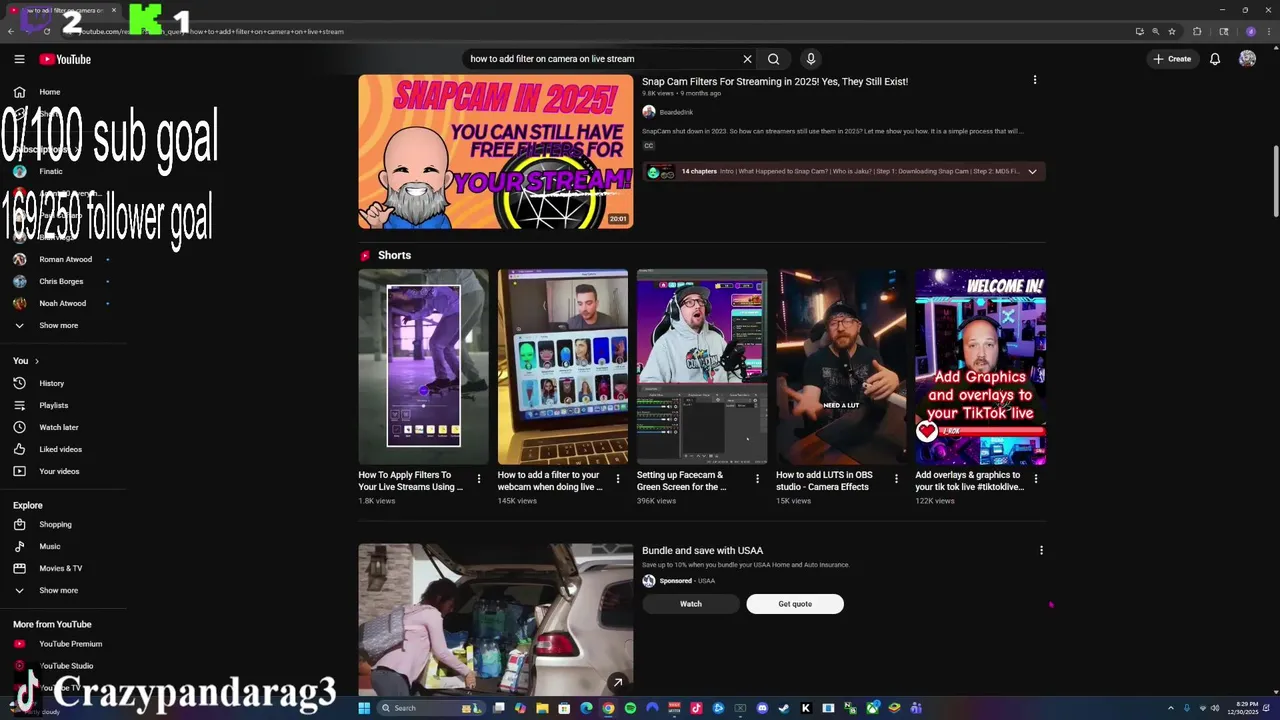
Task: Open options for How To Apply Filters short
Action: coord(479,479)
